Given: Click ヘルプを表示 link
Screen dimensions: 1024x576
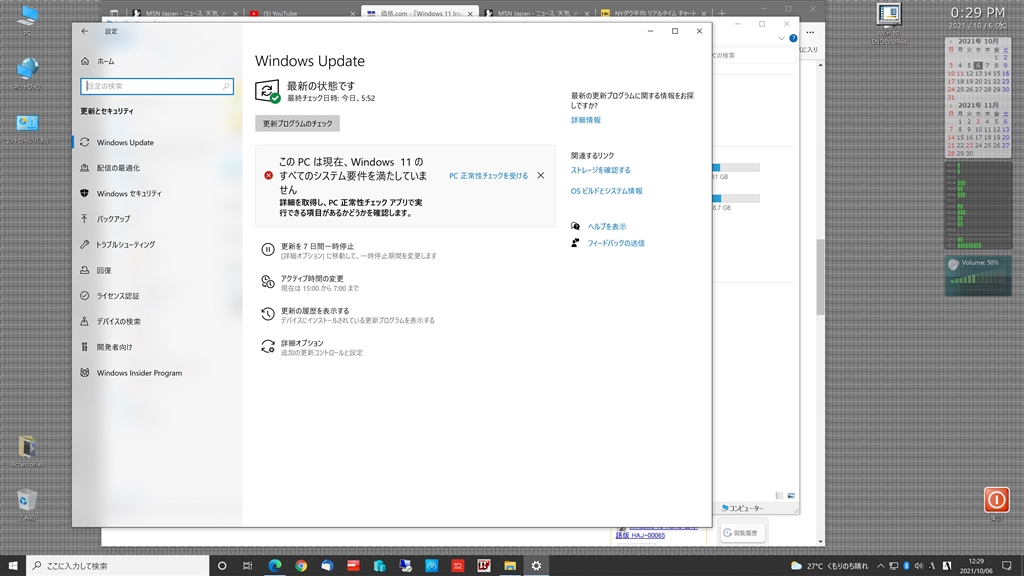Looking at the screenshot, I should [607, 227].
